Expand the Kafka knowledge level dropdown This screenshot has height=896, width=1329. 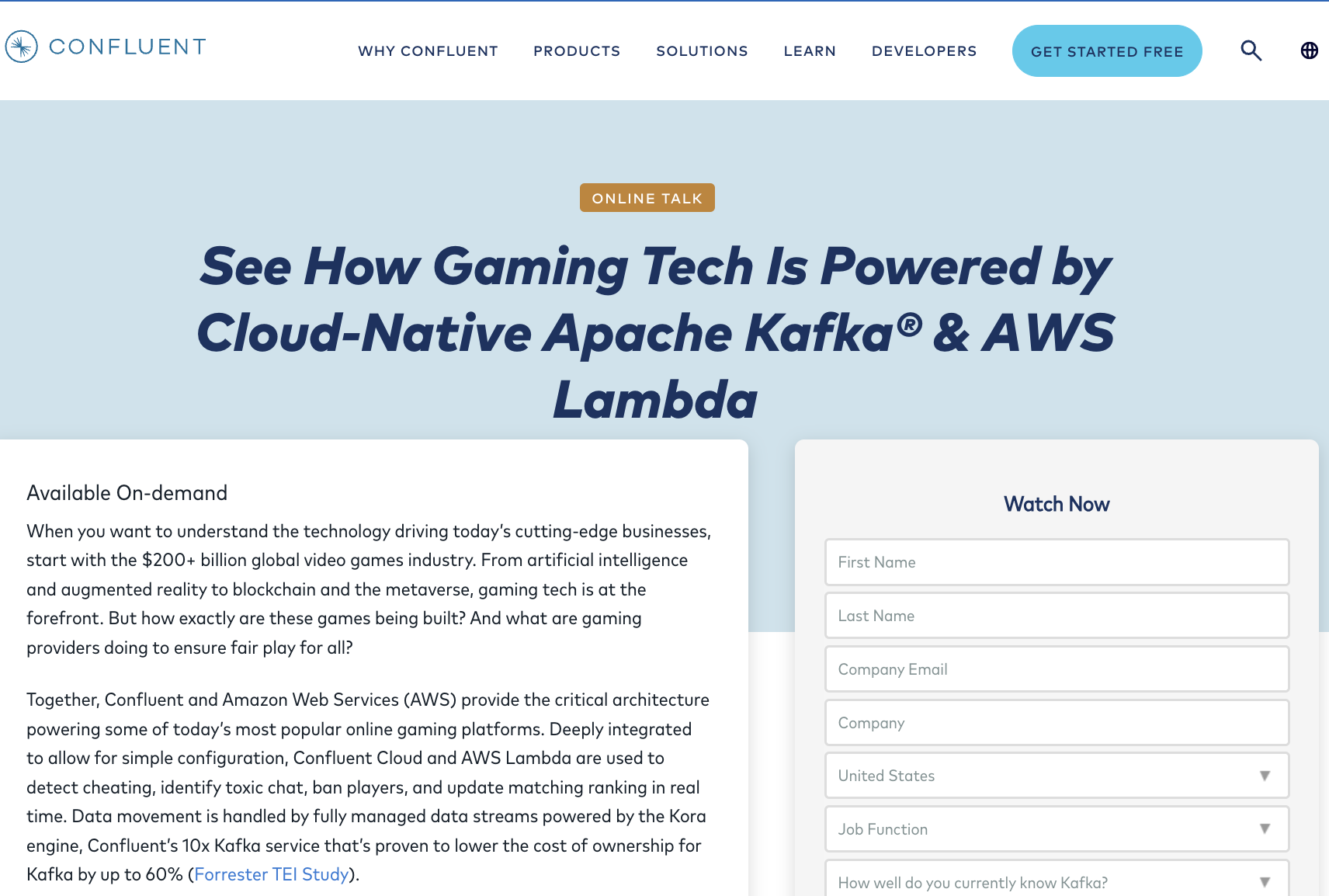(1057, 879)
